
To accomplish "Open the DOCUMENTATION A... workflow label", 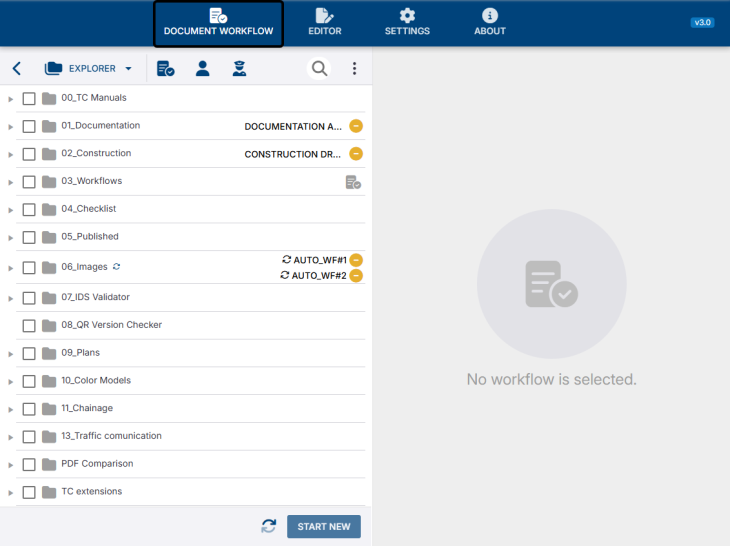I will coord(293,127).
